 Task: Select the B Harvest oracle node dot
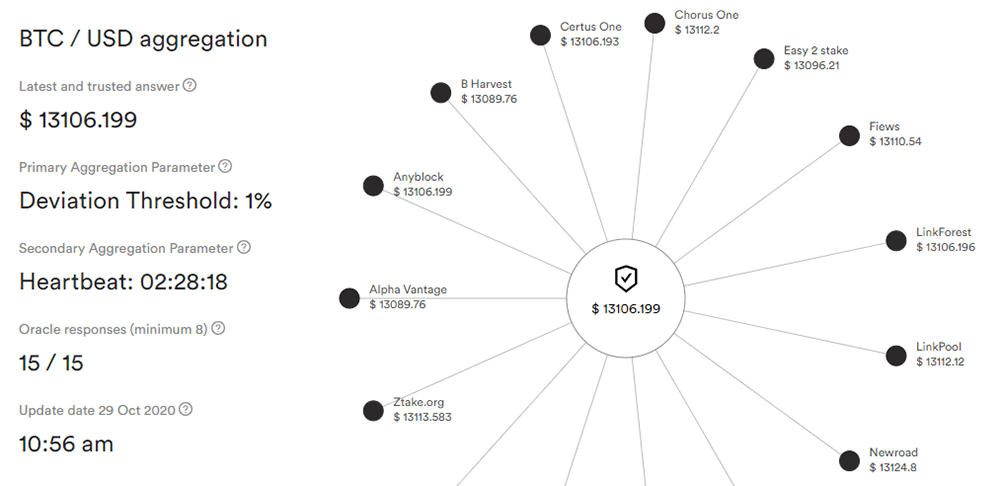(441, 92)
